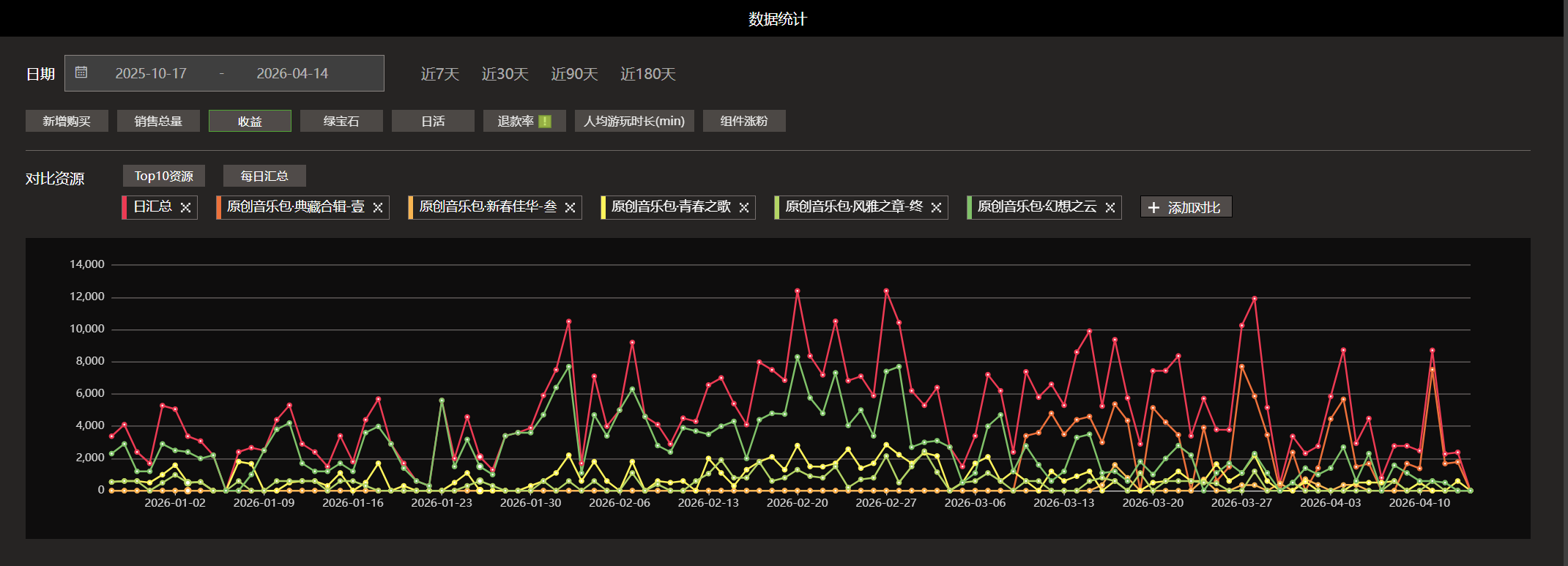1568x566 pixels.
Task: Choose the 近7天 quick date range
Action: pos(439,74)
